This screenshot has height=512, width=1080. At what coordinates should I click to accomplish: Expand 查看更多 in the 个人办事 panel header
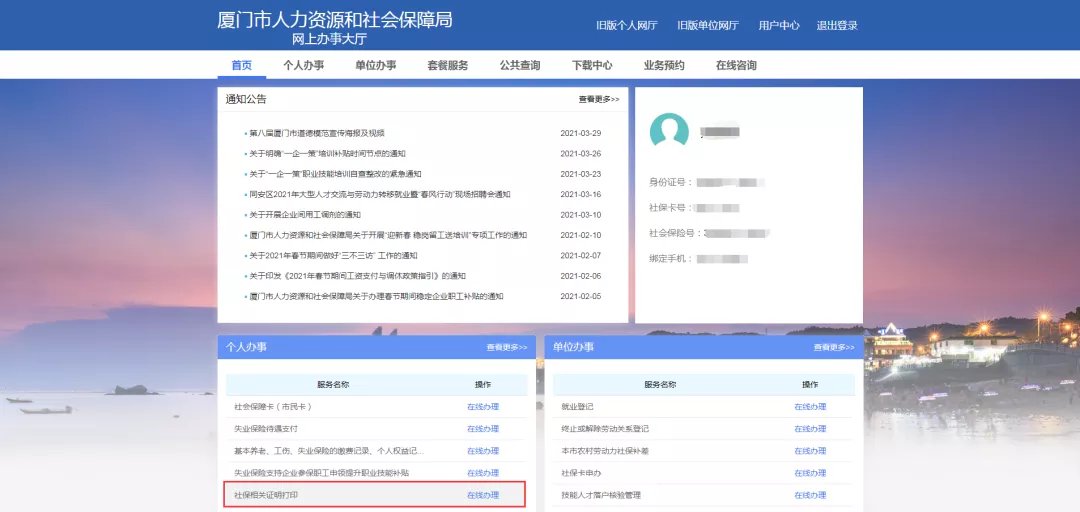(507, 348)
